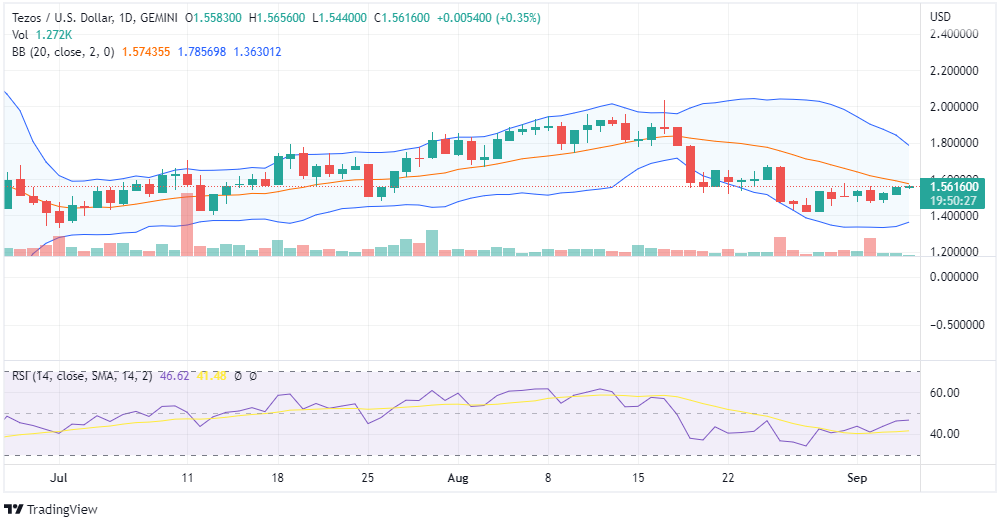Click the blue BB upper value 1.785698
This screenshot has height=527, width=1006.
click(x=203, y=51)
